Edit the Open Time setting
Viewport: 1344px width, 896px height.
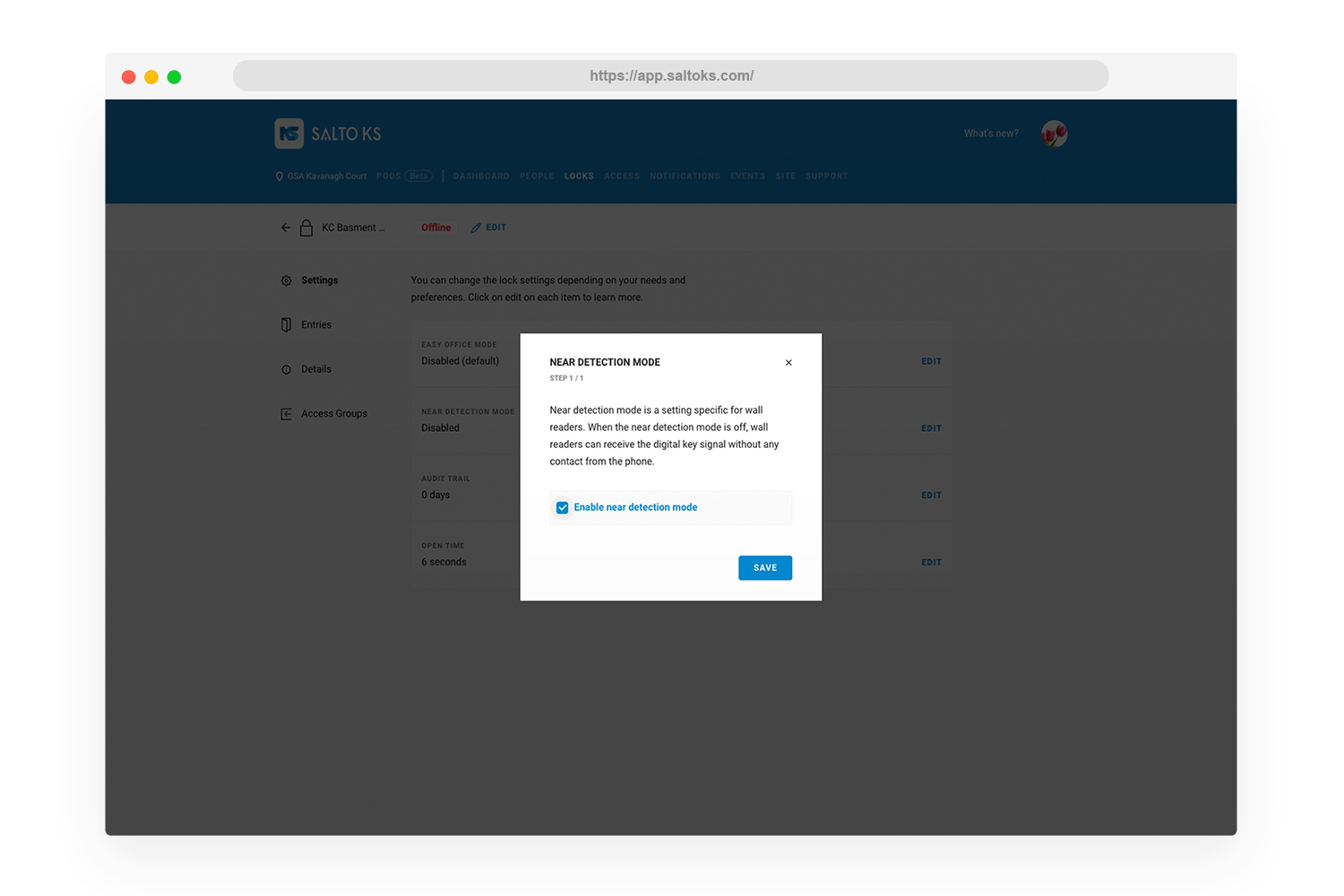point(931,563)
